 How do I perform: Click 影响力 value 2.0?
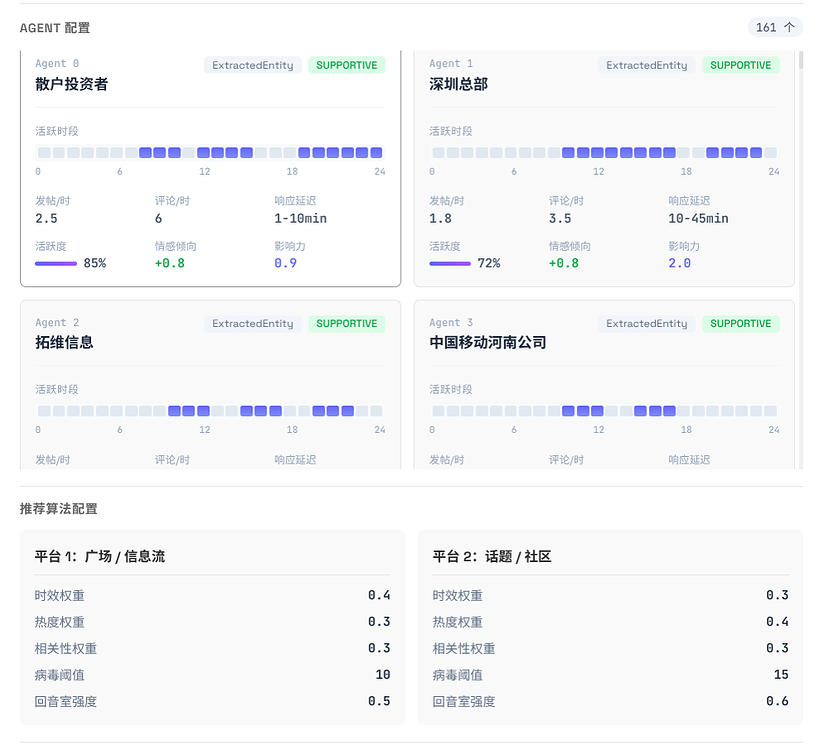pyautogui.click(x=679, y=263)
